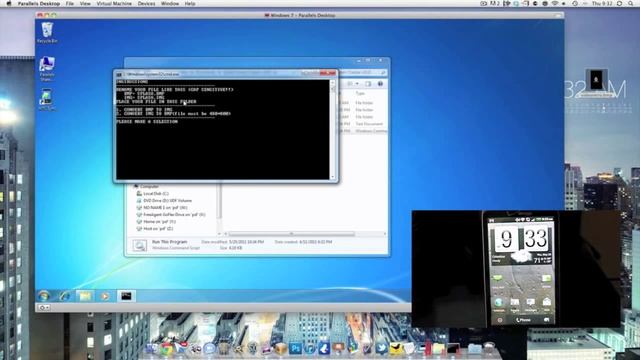The image size is (640, 360).
Task: Select the Home on 'psf' drive
Action: [x=156, y=221]
